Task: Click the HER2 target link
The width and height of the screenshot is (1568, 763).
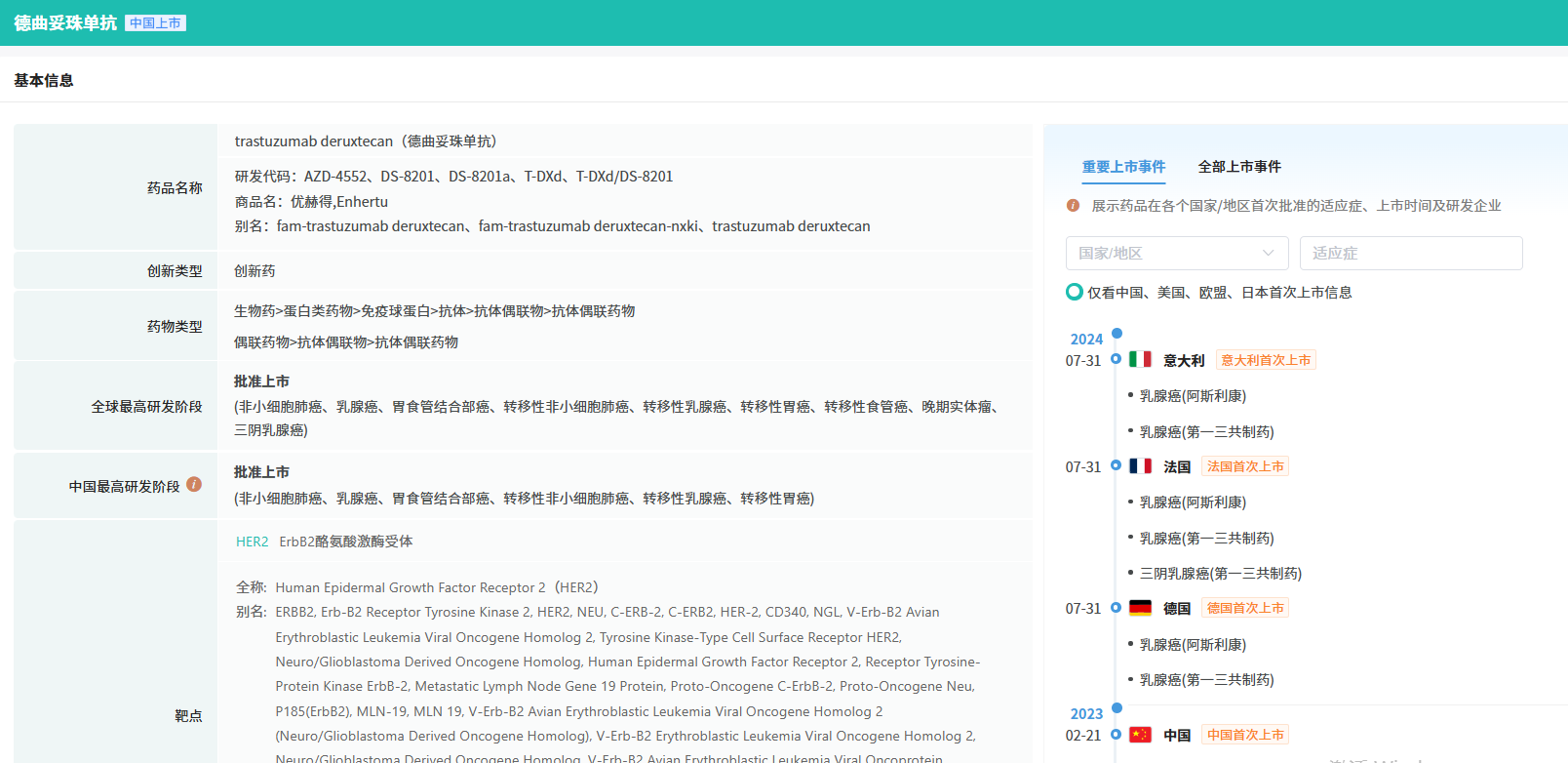Action: click(252, 542)
